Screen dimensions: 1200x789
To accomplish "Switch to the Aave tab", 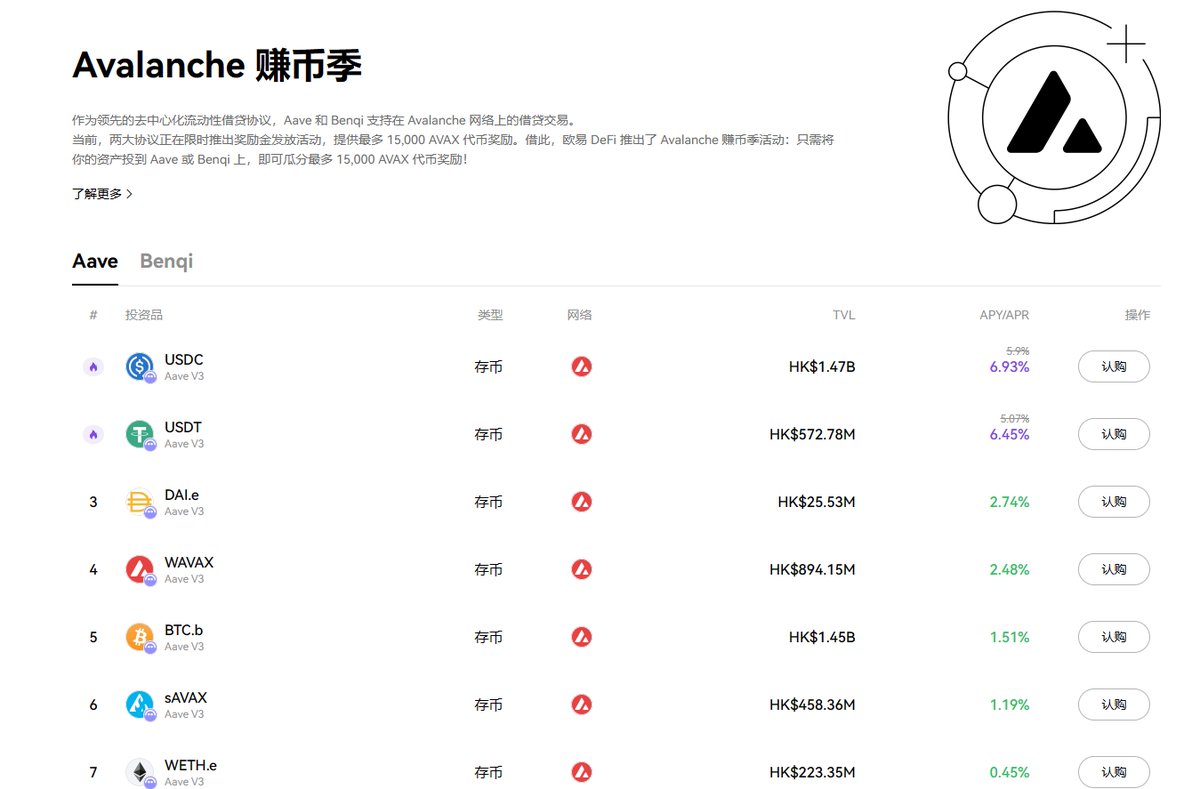I will point(95,261).
